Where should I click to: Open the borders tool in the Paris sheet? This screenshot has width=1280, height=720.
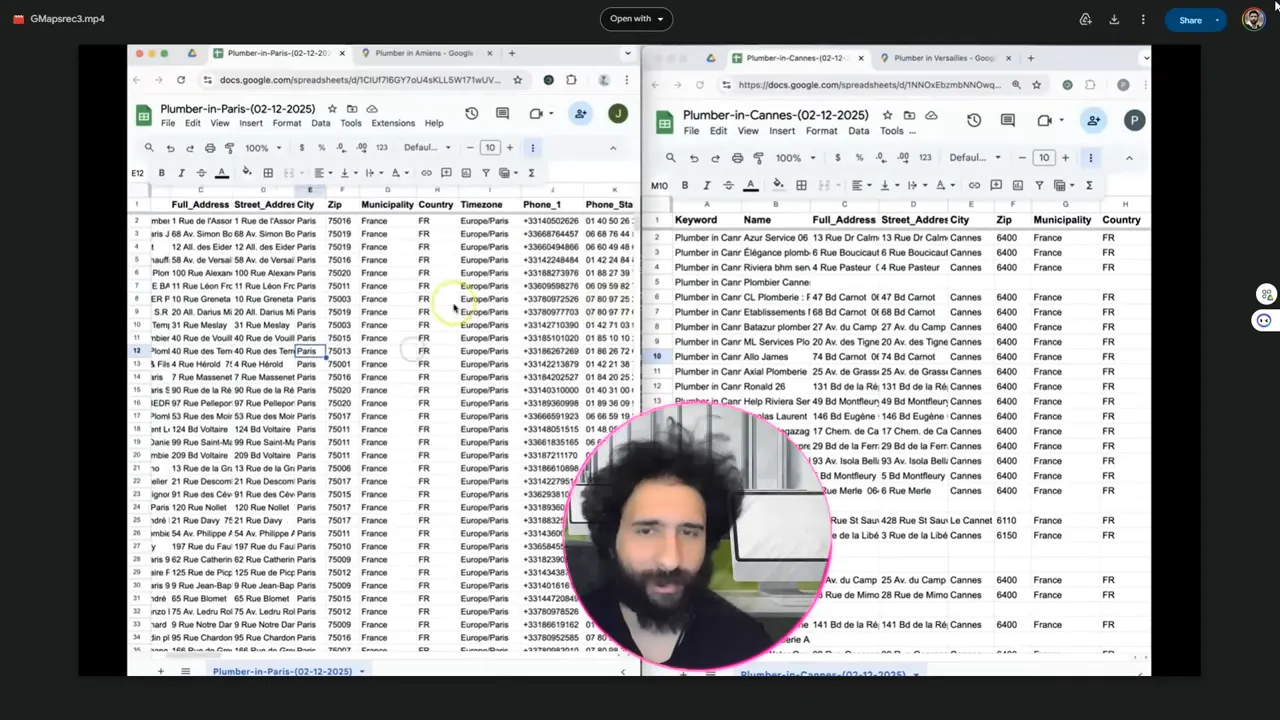point(268,173)
